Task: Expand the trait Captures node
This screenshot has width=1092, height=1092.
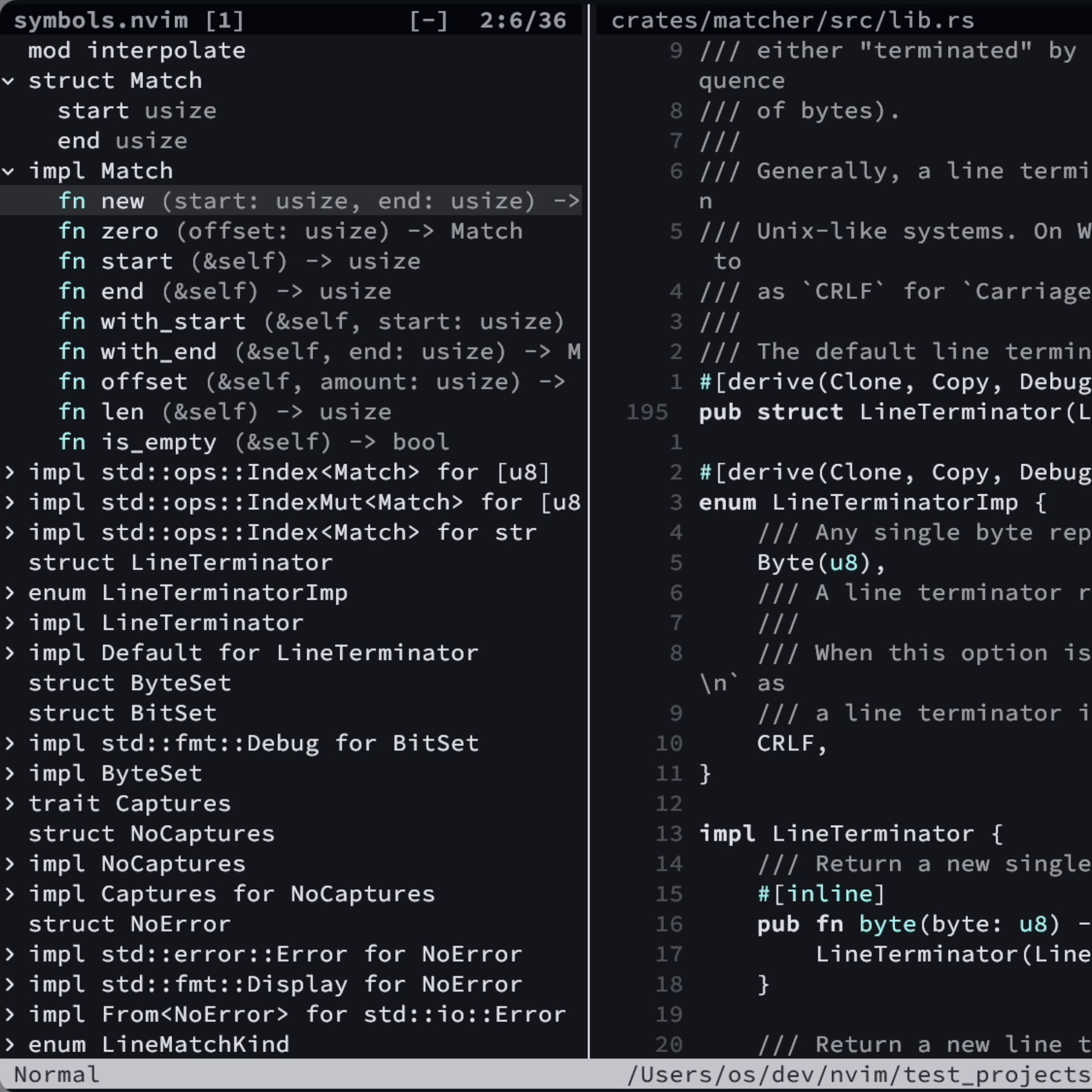Action: [9, 803]
